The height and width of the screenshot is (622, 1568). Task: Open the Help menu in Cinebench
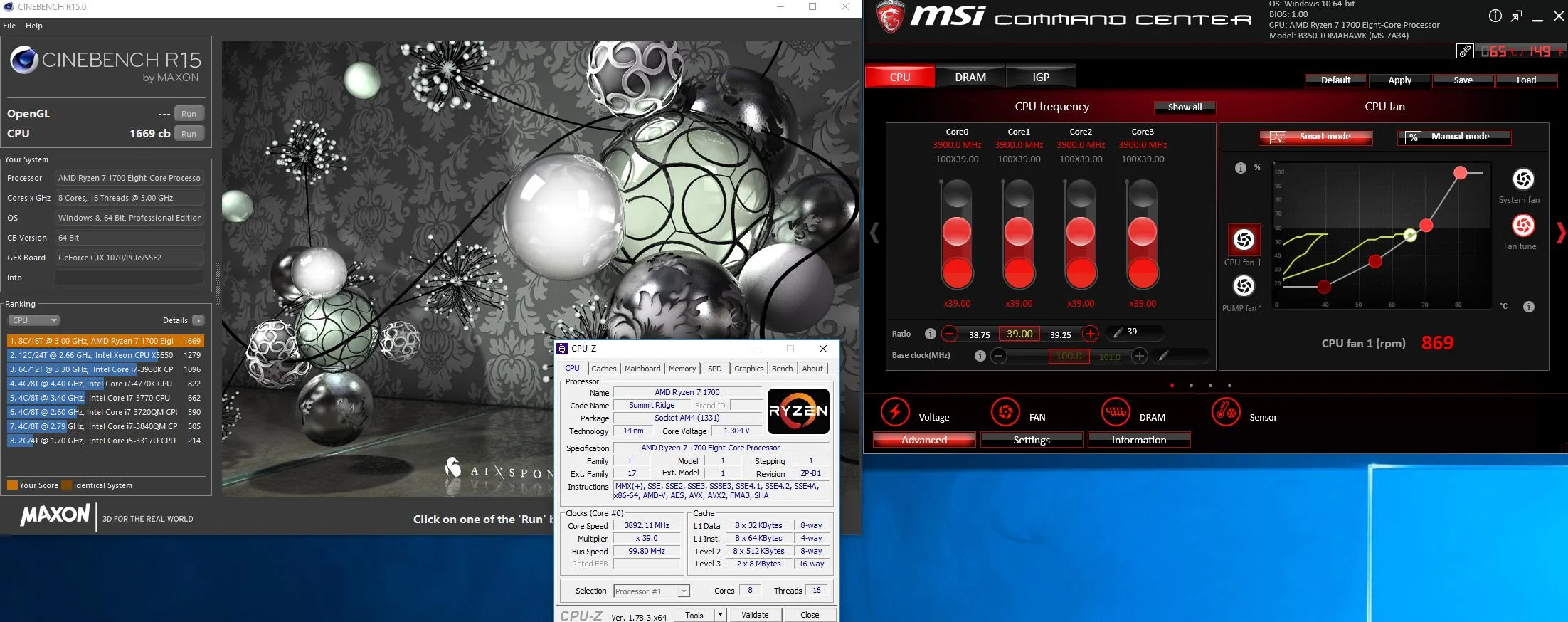click(34, 26)
